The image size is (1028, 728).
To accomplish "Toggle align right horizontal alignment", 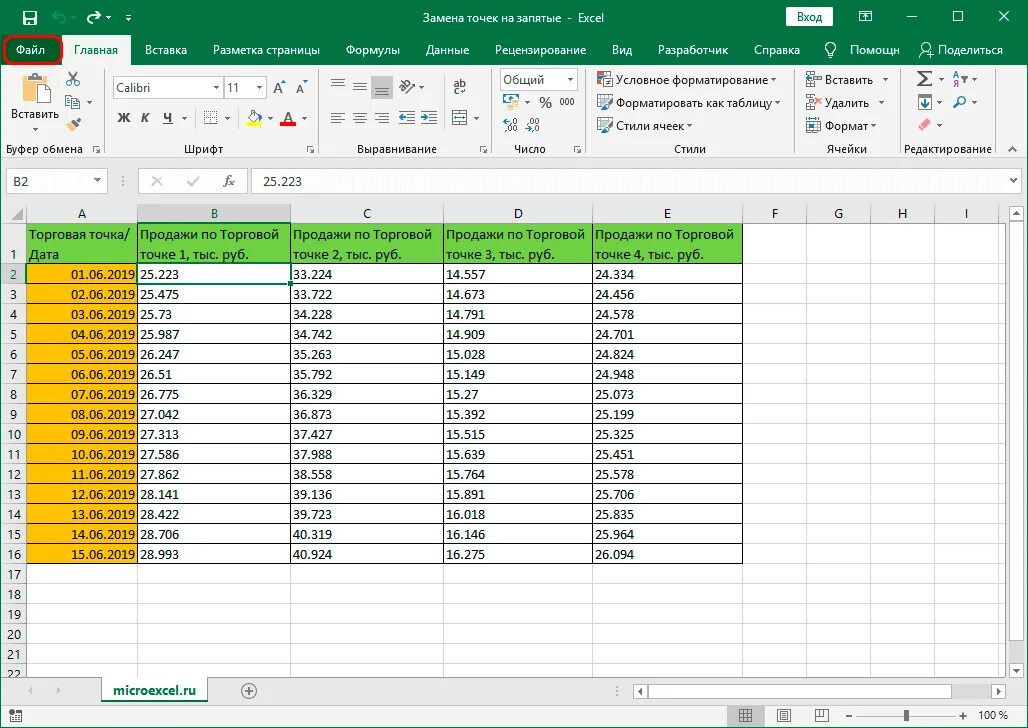I will 382,118.
